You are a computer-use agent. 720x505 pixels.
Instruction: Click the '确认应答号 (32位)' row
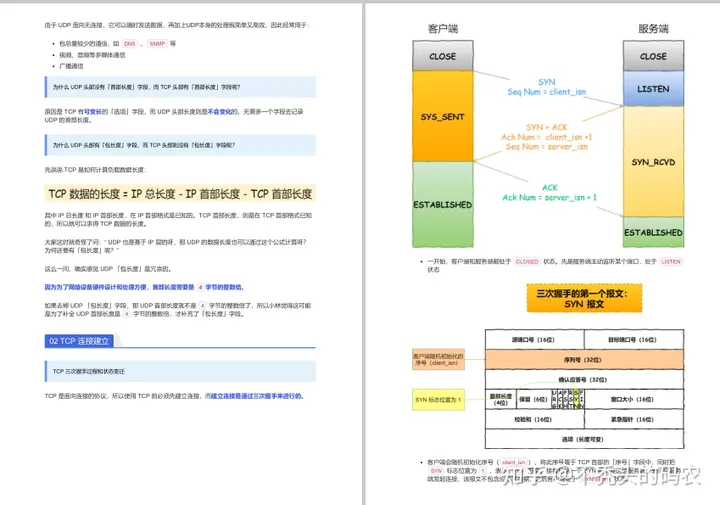[584, 380]
